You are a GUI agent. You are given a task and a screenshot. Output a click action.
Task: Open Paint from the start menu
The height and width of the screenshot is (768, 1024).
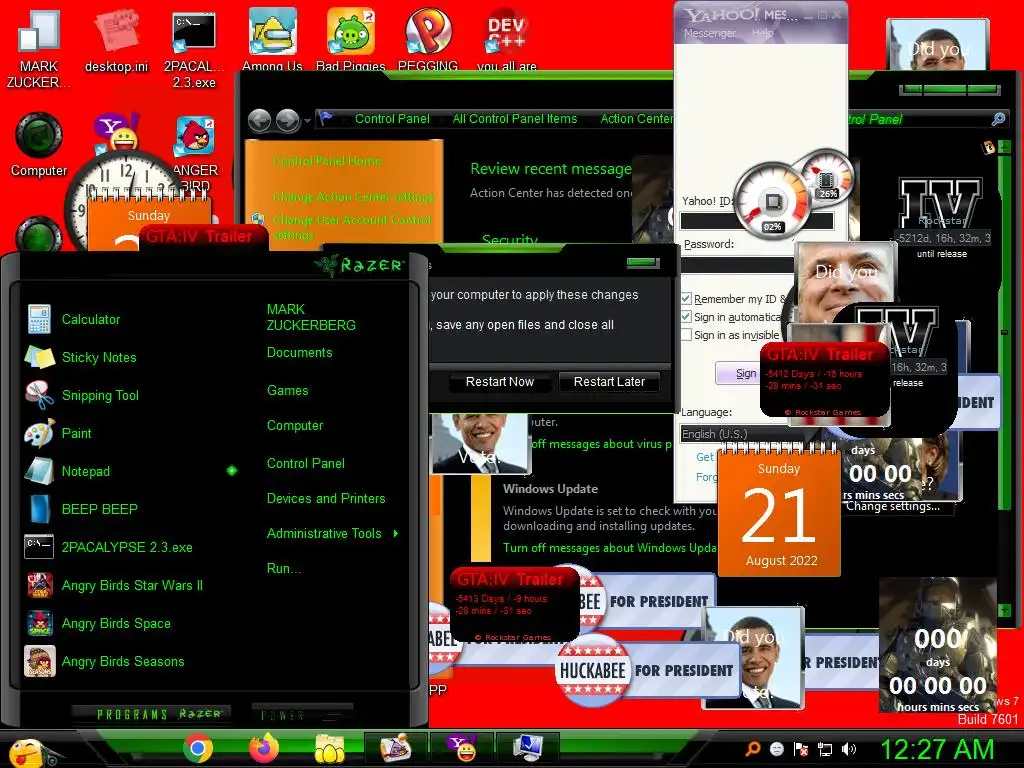[76, 433]
